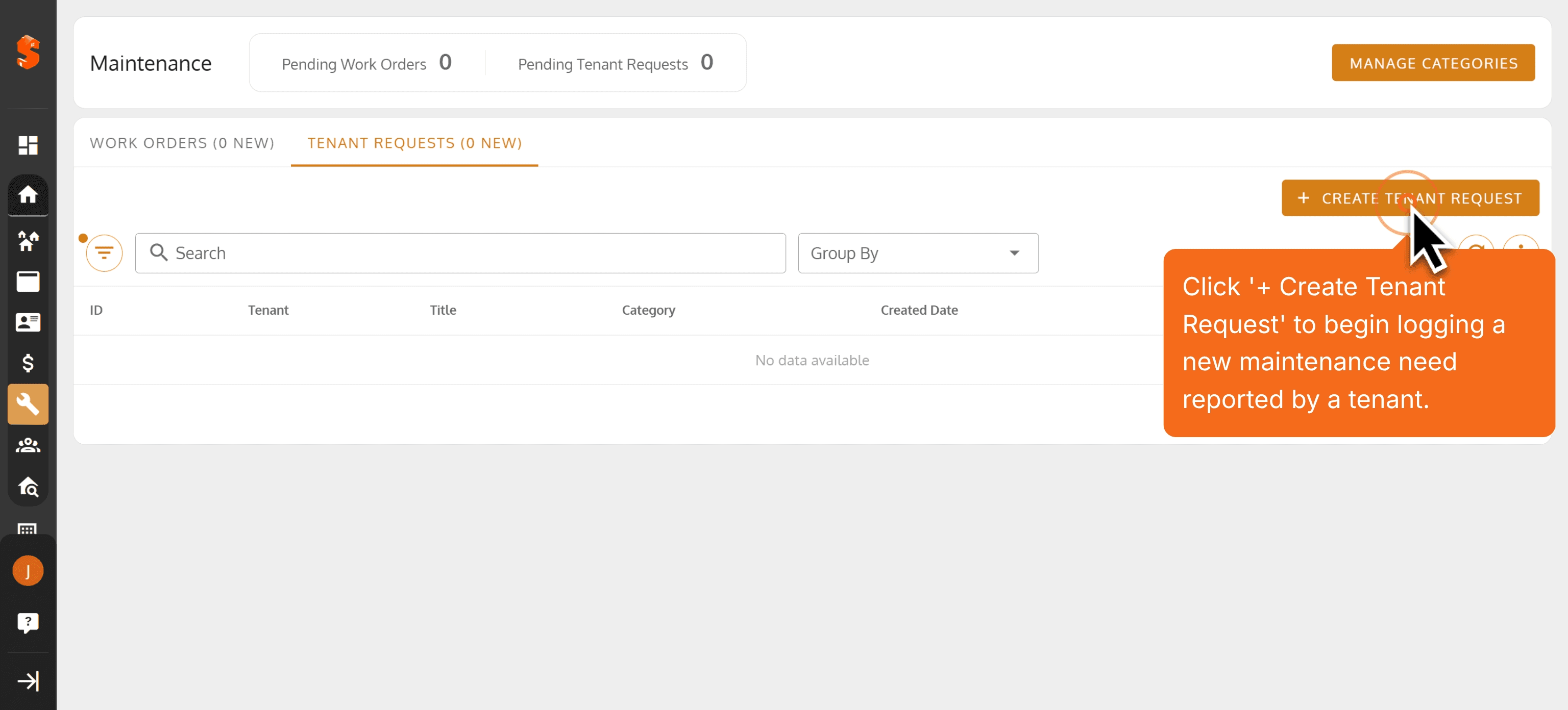Image resolution: width=1568 pixels, height=710 pixels.
Task: Select the Tenant Requests tab
Action: coord(414,143)
